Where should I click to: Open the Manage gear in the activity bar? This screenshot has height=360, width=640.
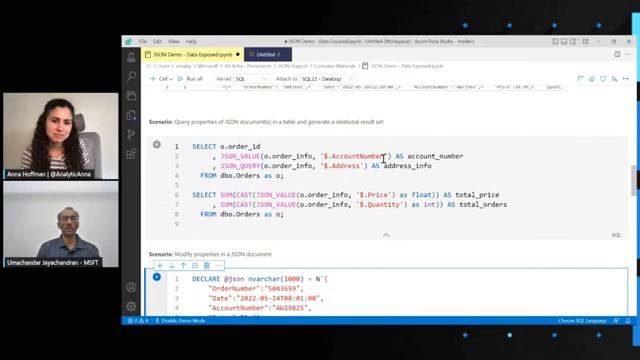pos(131,306)
